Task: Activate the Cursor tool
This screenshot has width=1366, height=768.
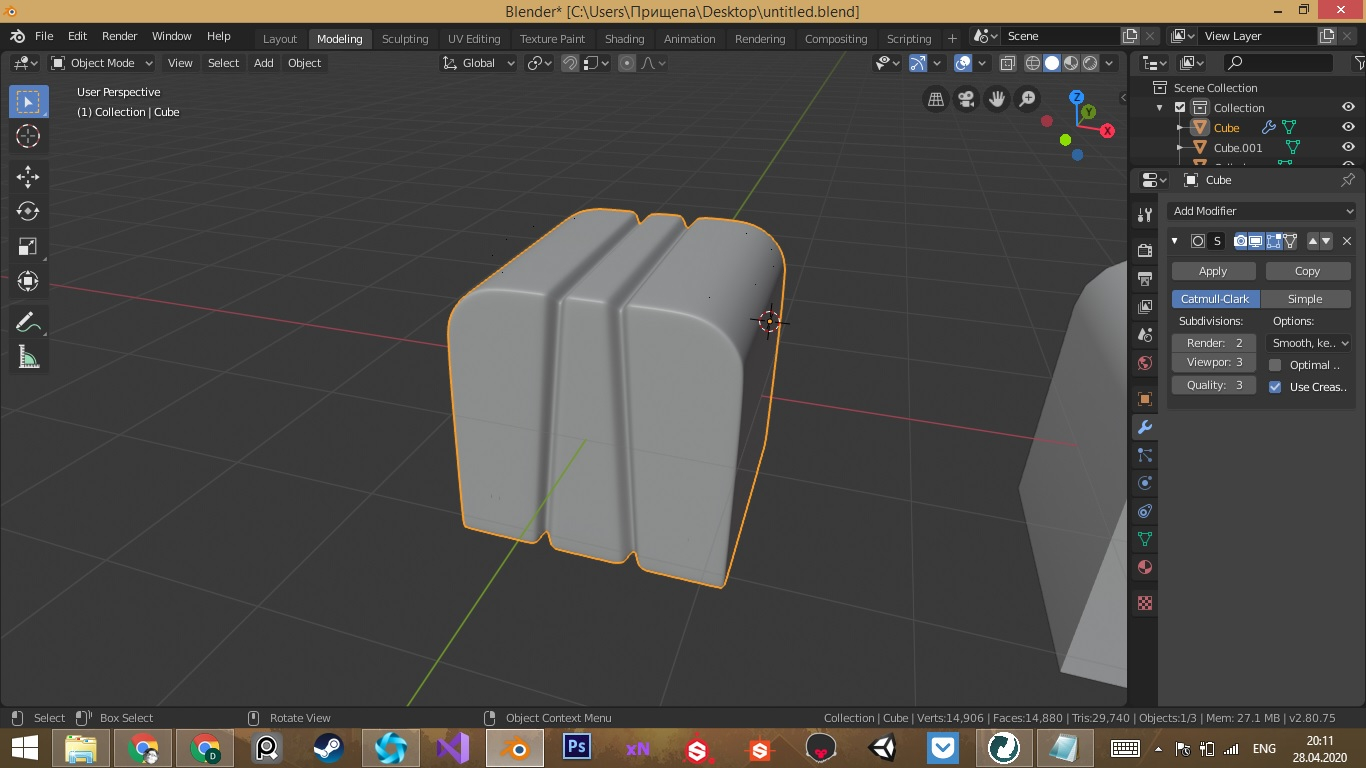Action: pyautogui.click(x=28, y=137)
